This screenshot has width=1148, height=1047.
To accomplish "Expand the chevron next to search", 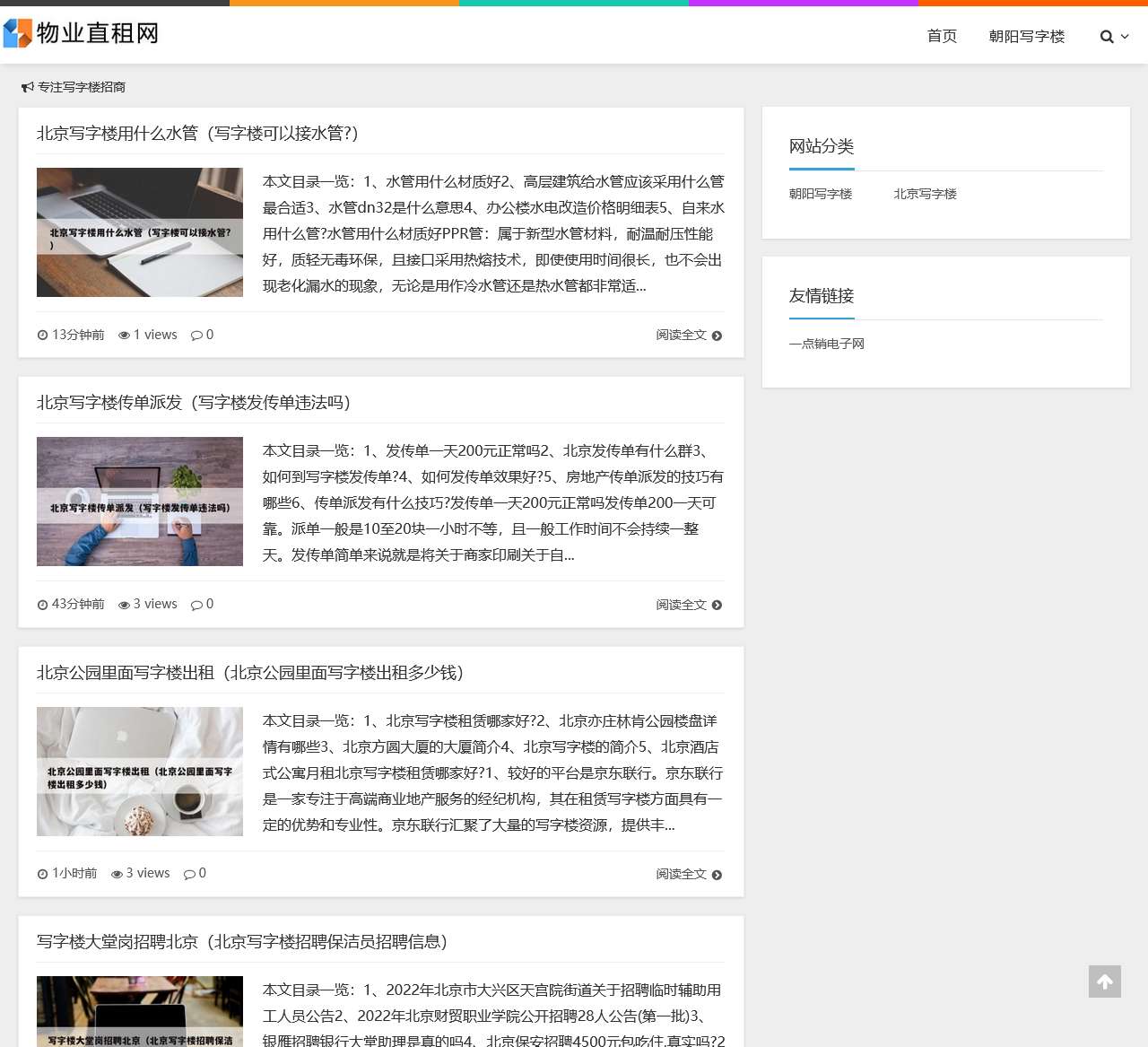I will [1125, 37].
